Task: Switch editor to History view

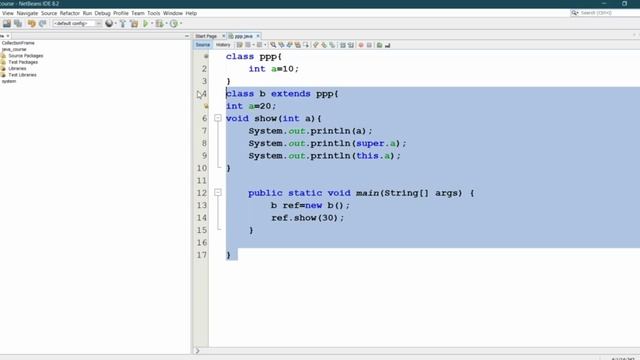Action: point(223,45)
